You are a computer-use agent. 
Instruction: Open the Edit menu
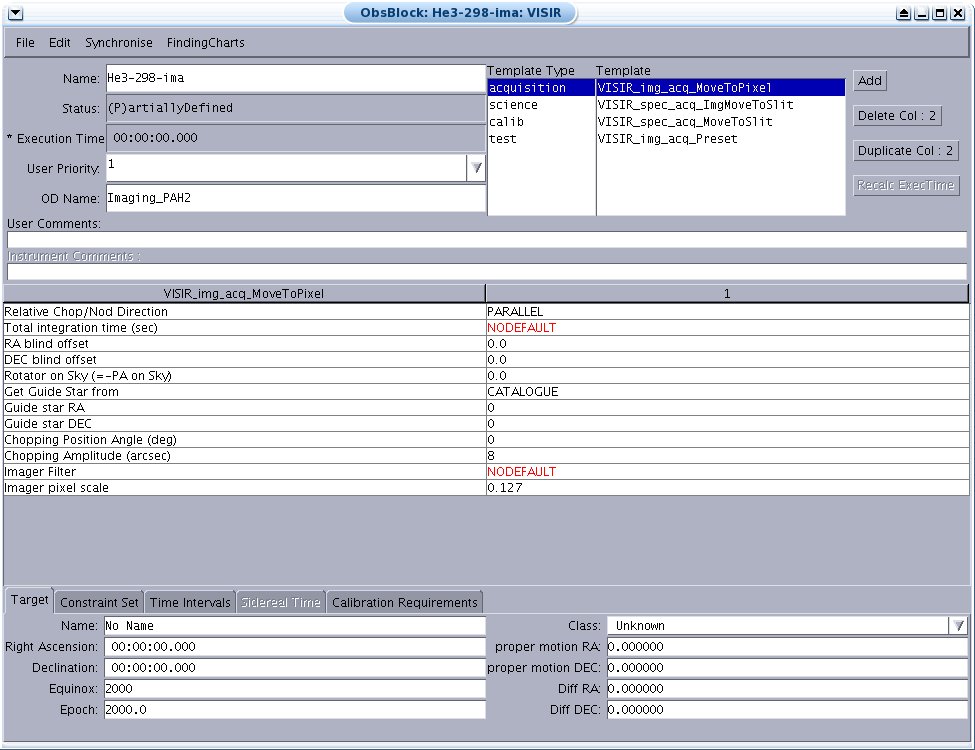tap(60, 42)
